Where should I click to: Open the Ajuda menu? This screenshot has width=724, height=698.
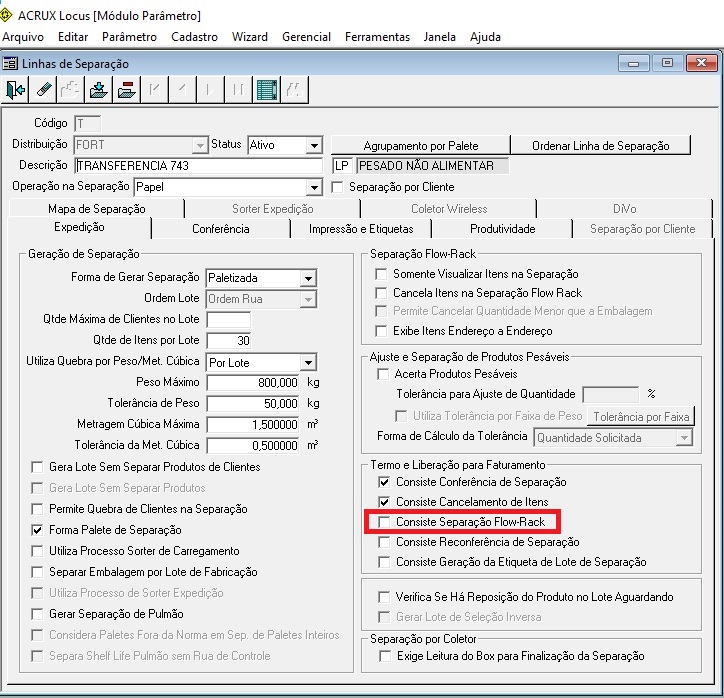(485, 37)
